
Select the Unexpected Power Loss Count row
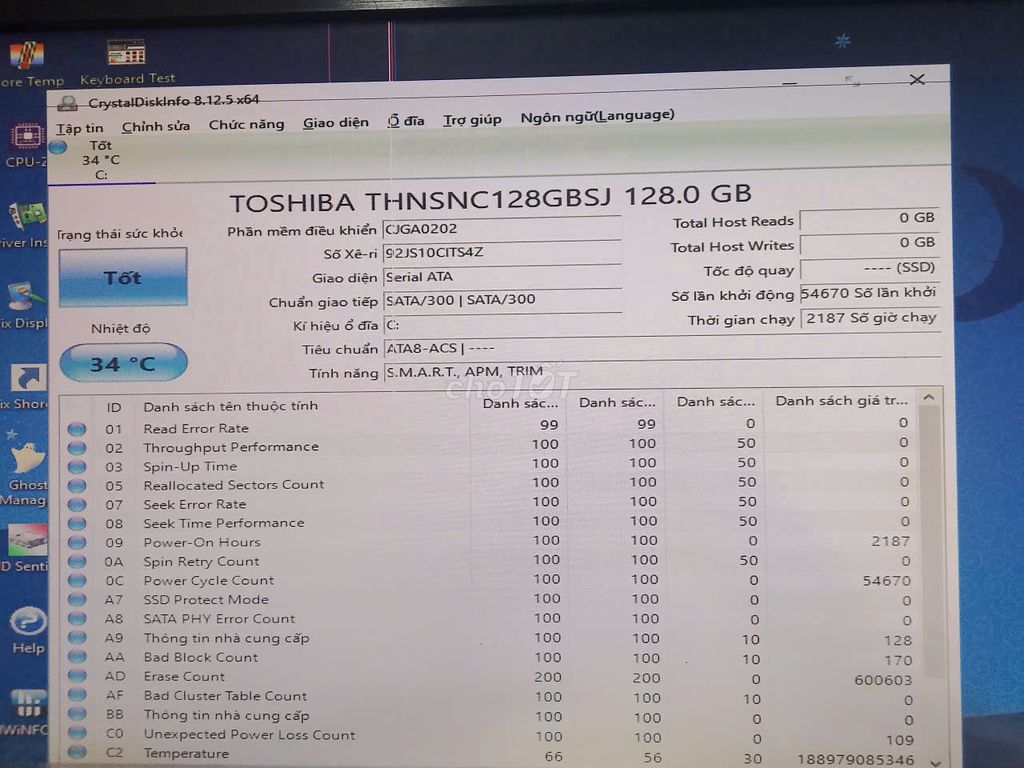(x=490, y=735)
